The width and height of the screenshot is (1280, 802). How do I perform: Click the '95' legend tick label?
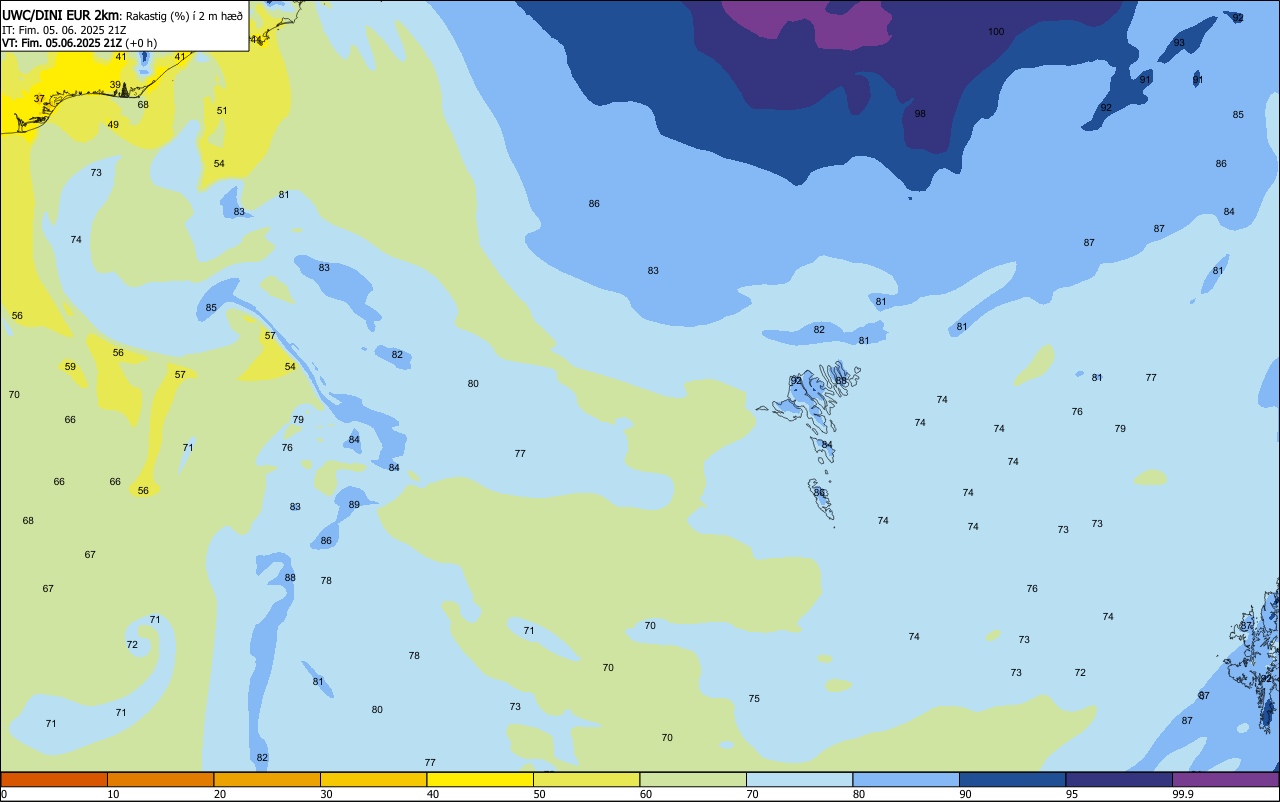point(1072,794)
